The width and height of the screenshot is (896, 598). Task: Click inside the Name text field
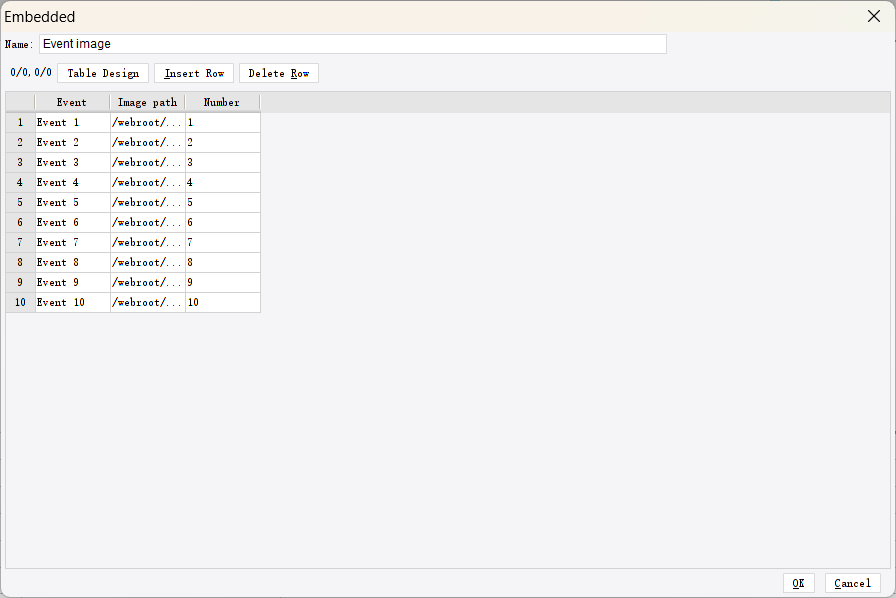[x=350, y=43]
